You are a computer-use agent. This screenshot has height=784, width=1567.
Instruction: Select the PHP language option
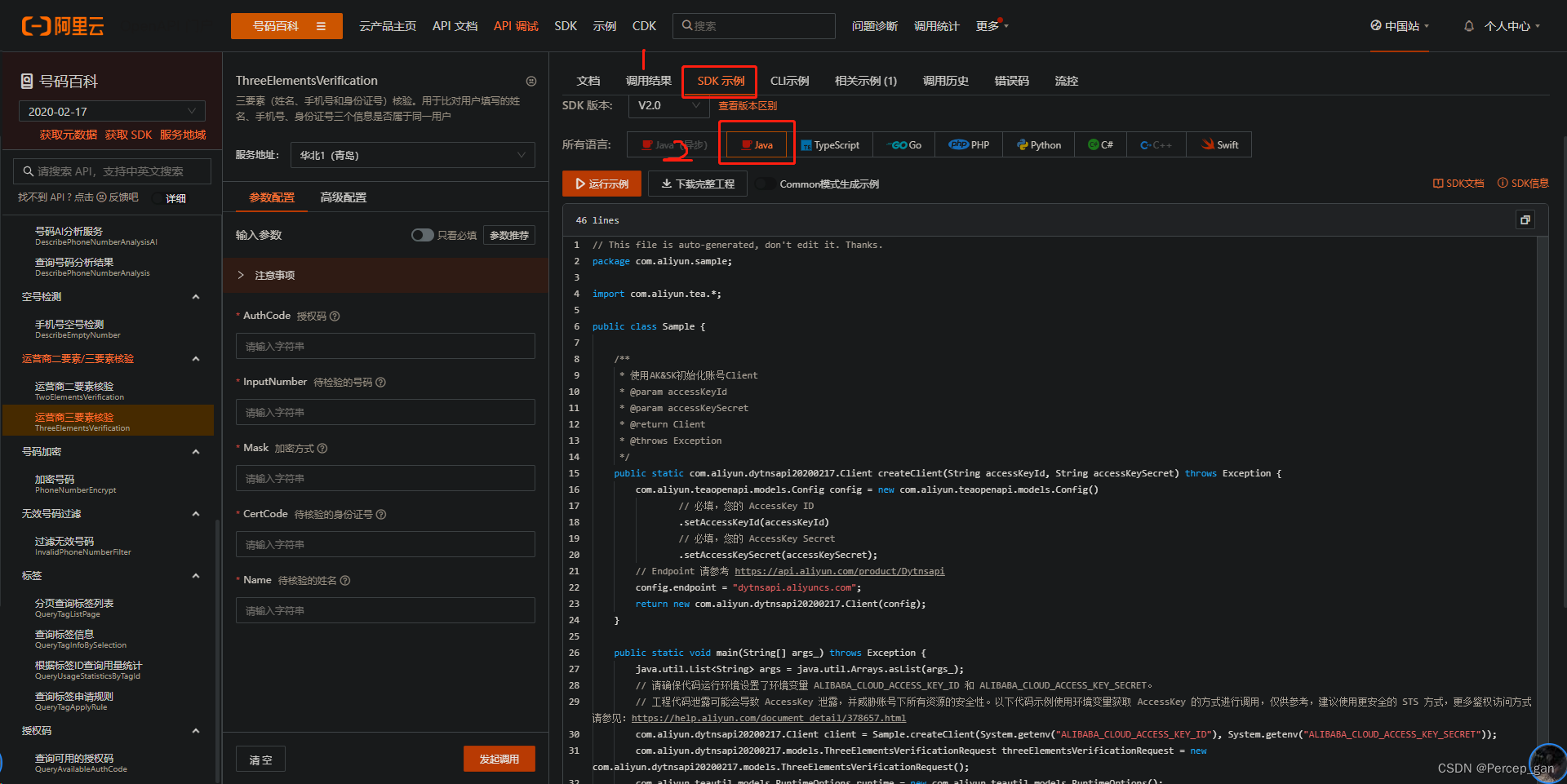click(x=969, y=145)
